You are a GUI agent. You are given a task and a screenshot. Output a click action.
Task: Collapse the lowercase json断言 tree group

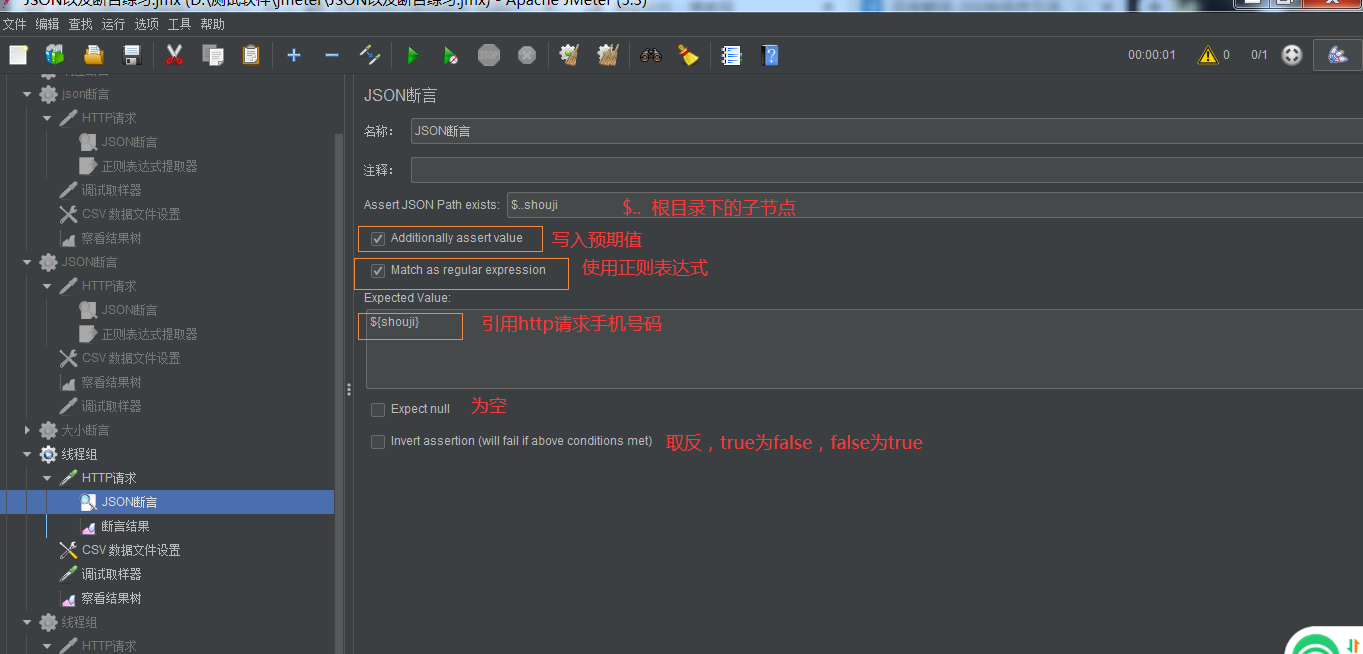pos(27,94)
